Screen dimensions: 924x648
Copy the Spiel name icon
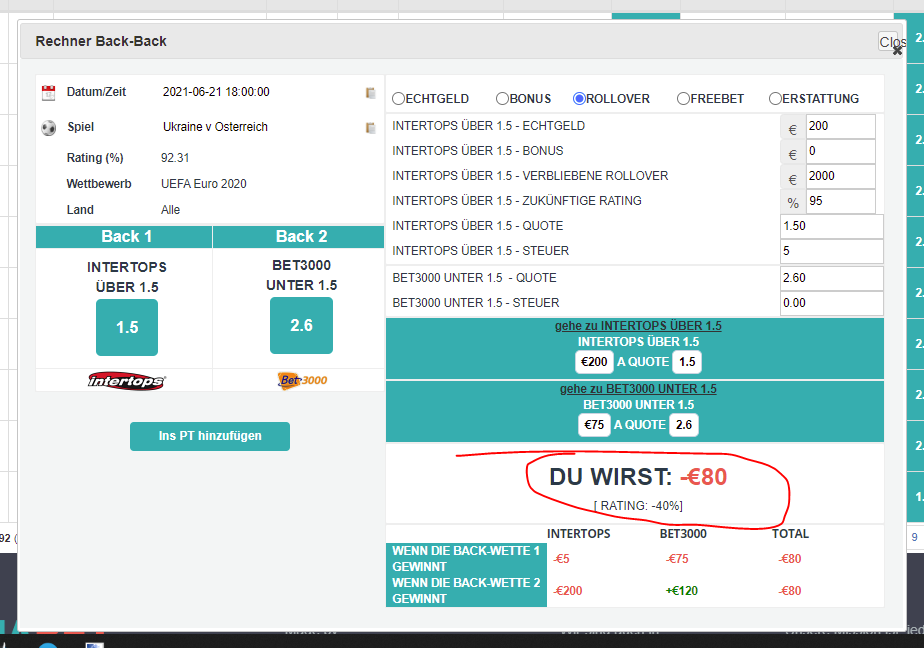pyautogui.click(x=371, y=128)
